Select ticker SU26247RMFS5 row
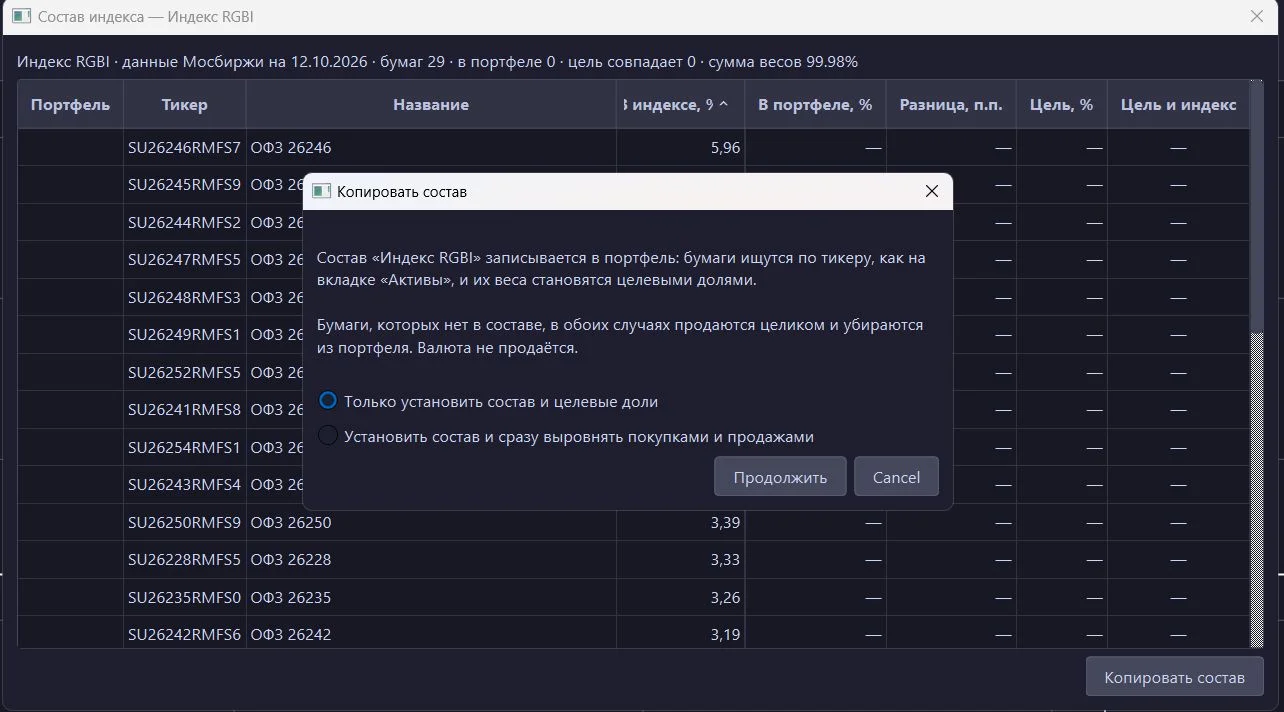1284x712 pixels. [x=185, y=260]
